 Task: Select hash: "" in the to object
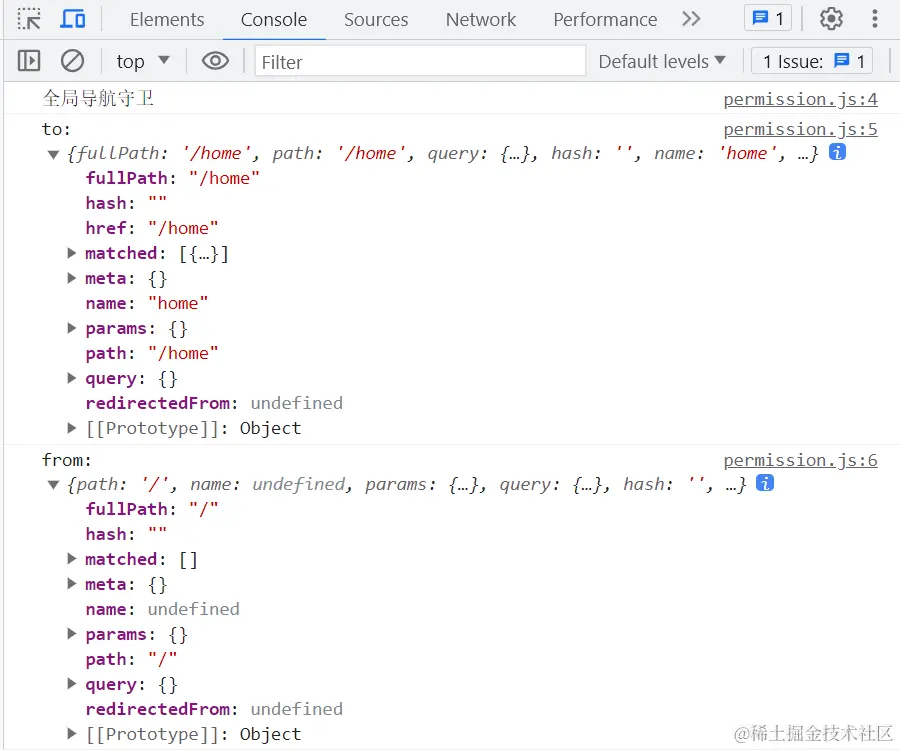tap(126, 203)
